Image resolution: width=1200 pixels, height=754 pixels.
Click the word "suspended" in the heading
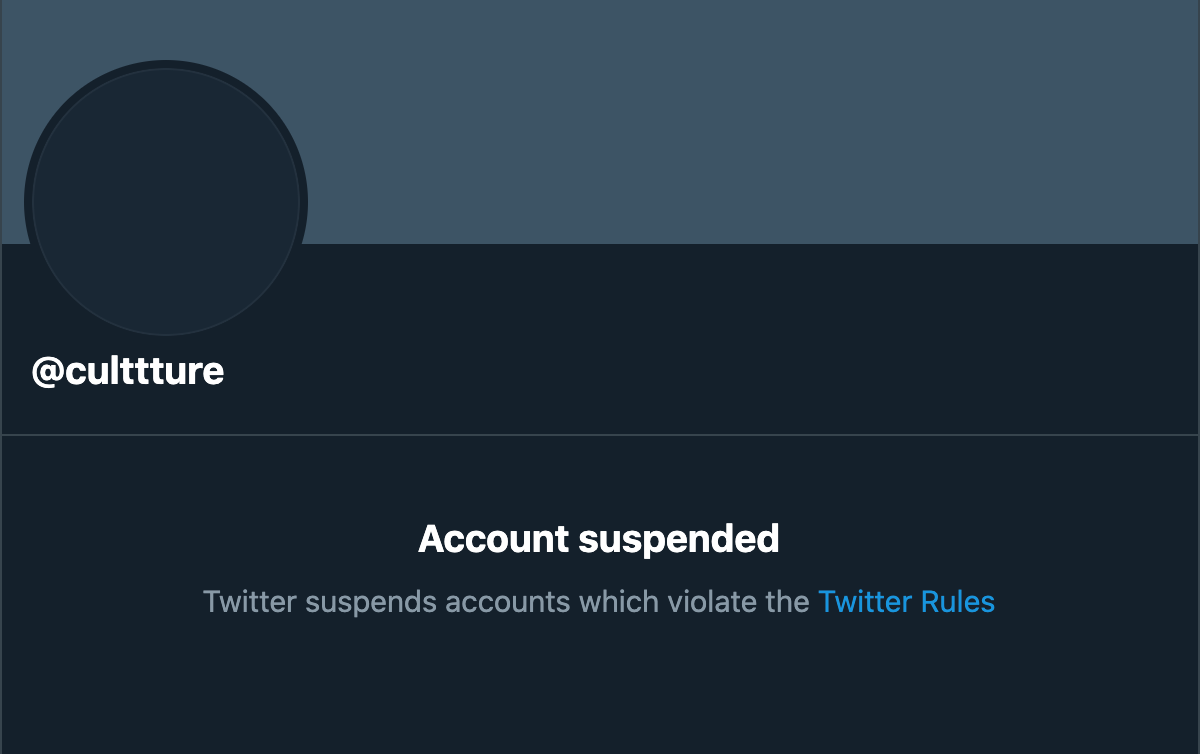tap(679, 539)
